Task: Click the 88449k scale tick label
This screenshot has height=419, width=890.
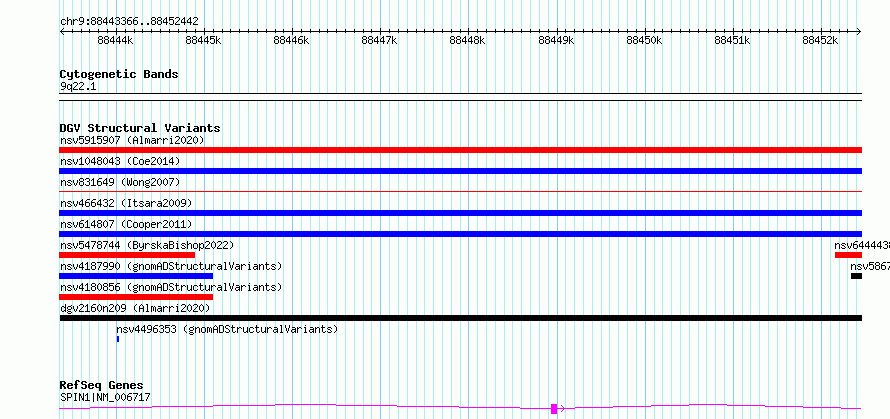Action: click(x=556, y=40)
